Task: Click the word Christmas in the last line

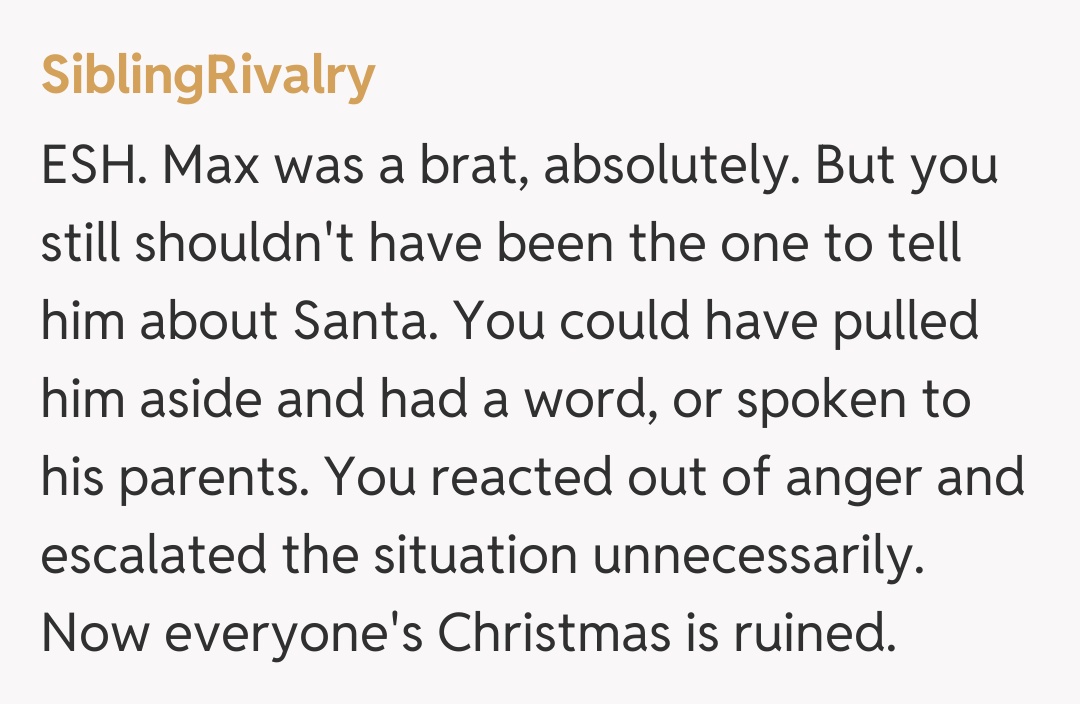Action: tap(561, 635)
